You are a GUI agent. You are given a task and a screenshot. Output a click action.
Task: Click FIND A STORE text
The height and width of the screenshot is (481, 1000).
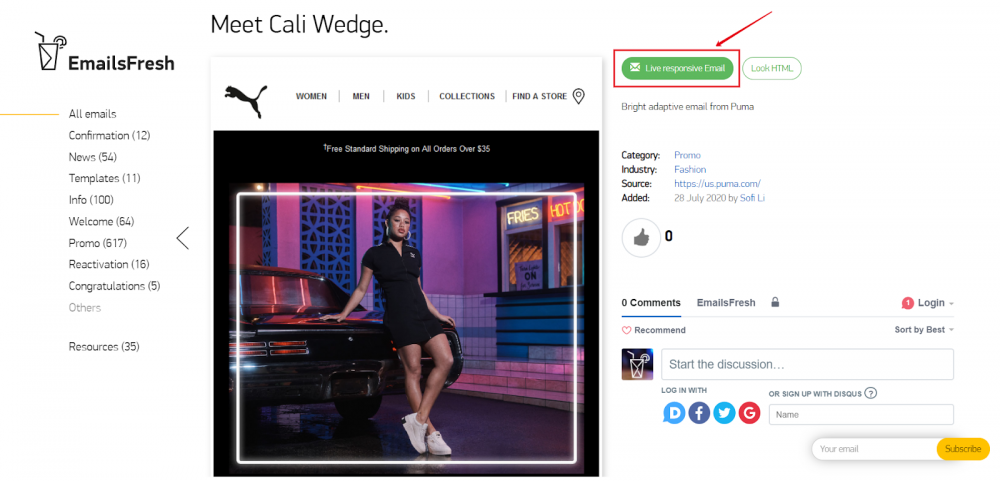[x=540, y=96]
